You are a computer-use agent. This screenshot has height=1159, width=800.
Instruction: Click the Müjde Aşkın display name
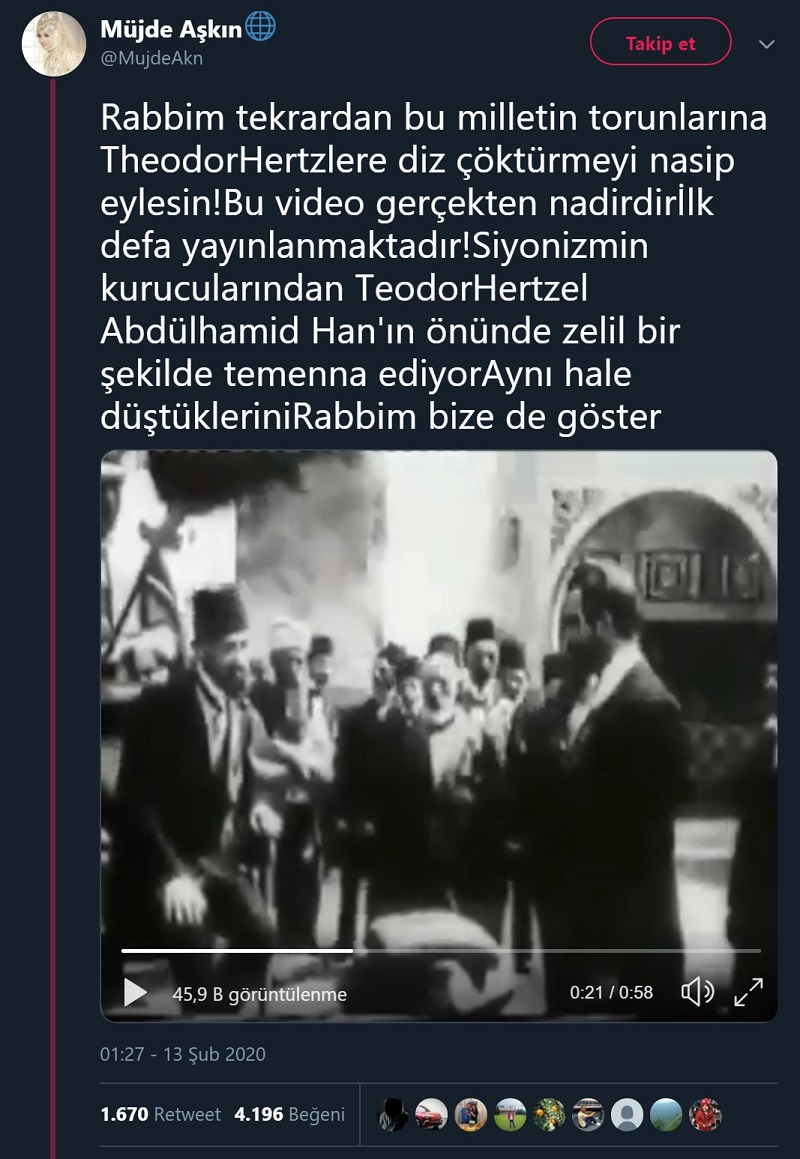click(171, 29)
